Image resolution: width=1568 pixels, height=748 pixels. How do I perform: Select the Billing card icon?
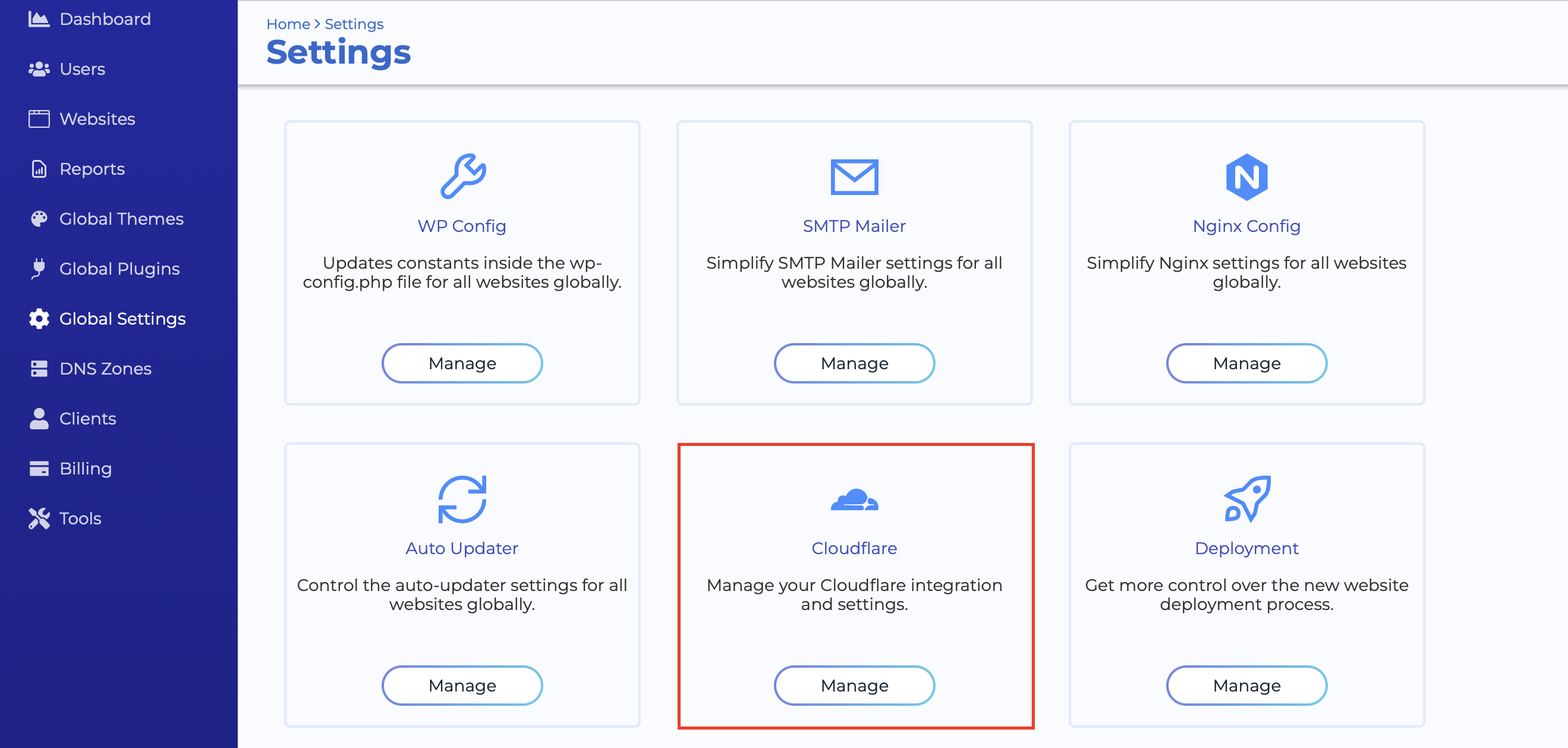39,468
